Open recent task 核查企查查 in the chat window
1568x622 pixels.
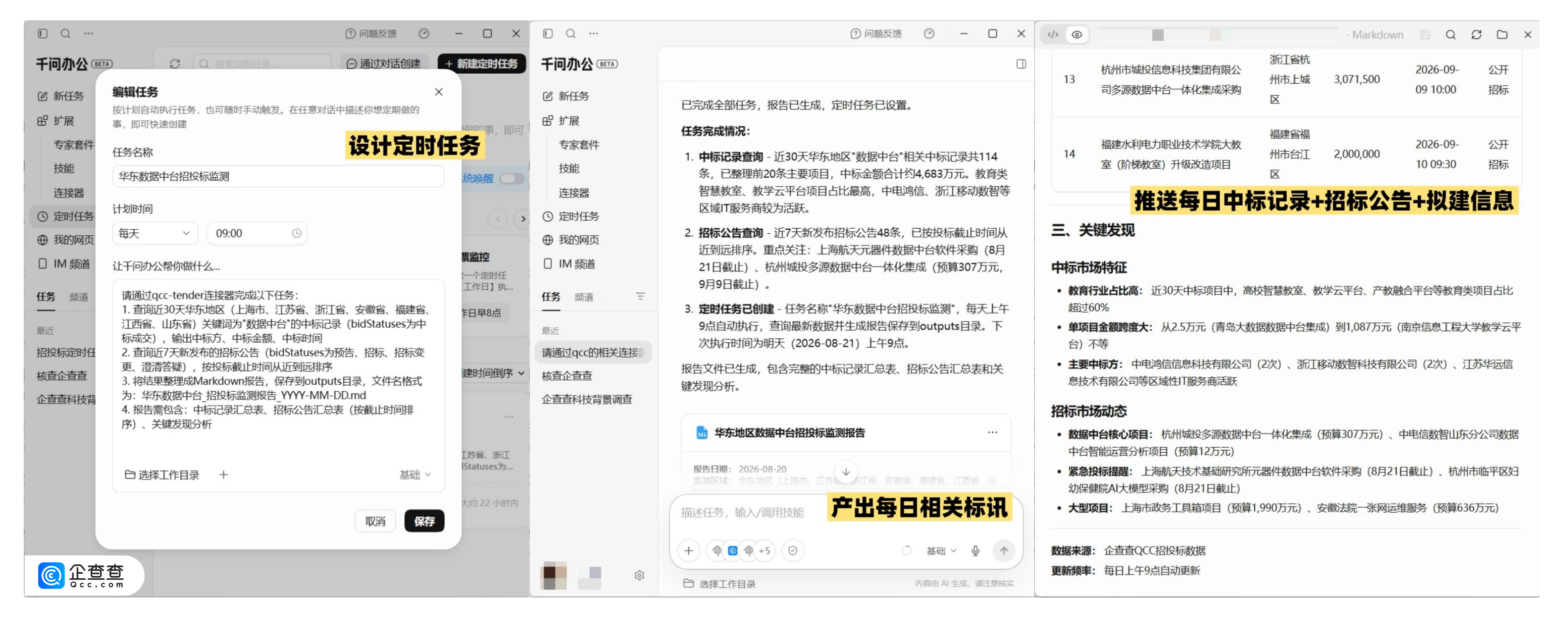coord(567,376)
